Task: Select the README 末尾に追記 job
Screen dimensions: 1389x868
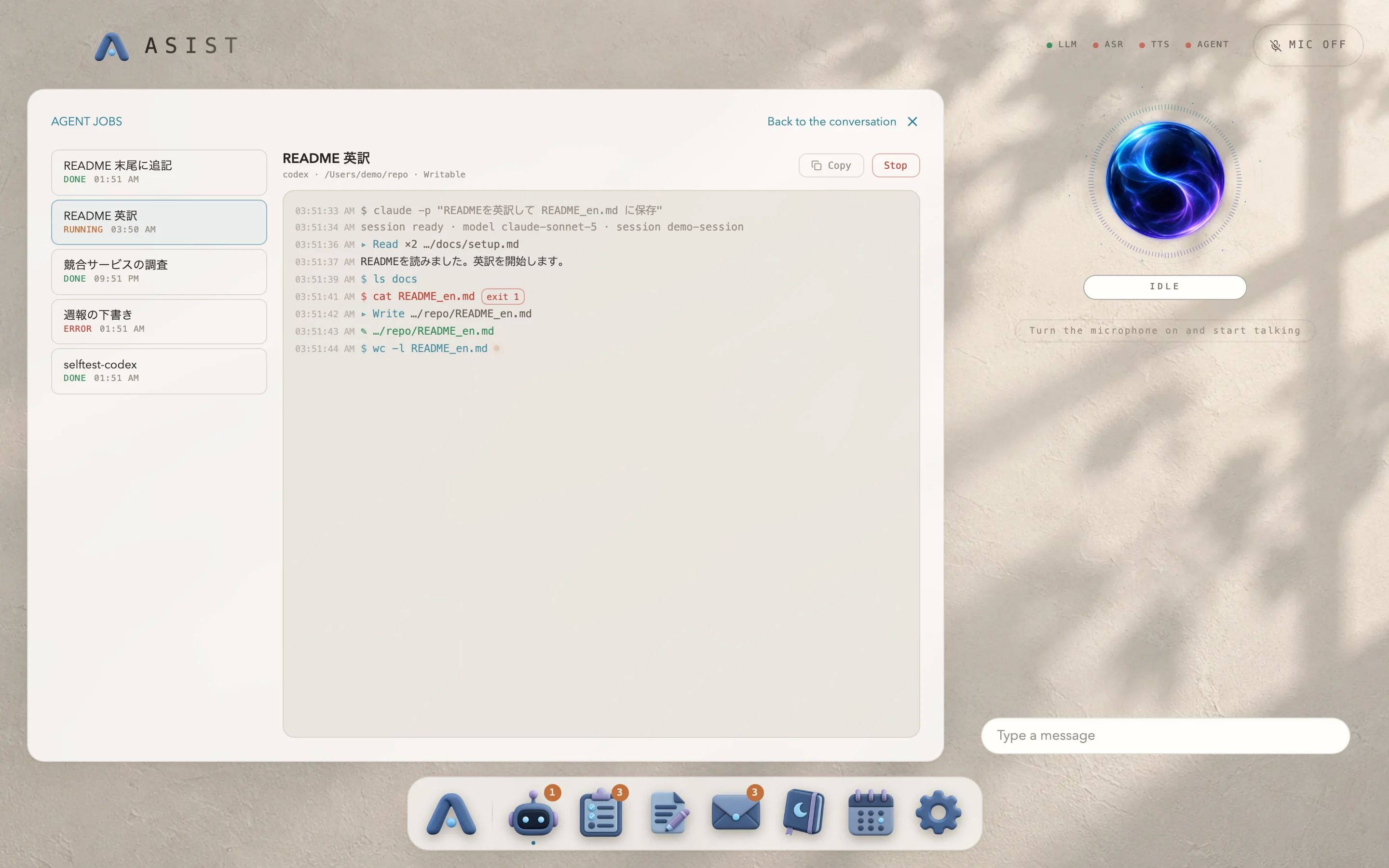Action: 159,172
